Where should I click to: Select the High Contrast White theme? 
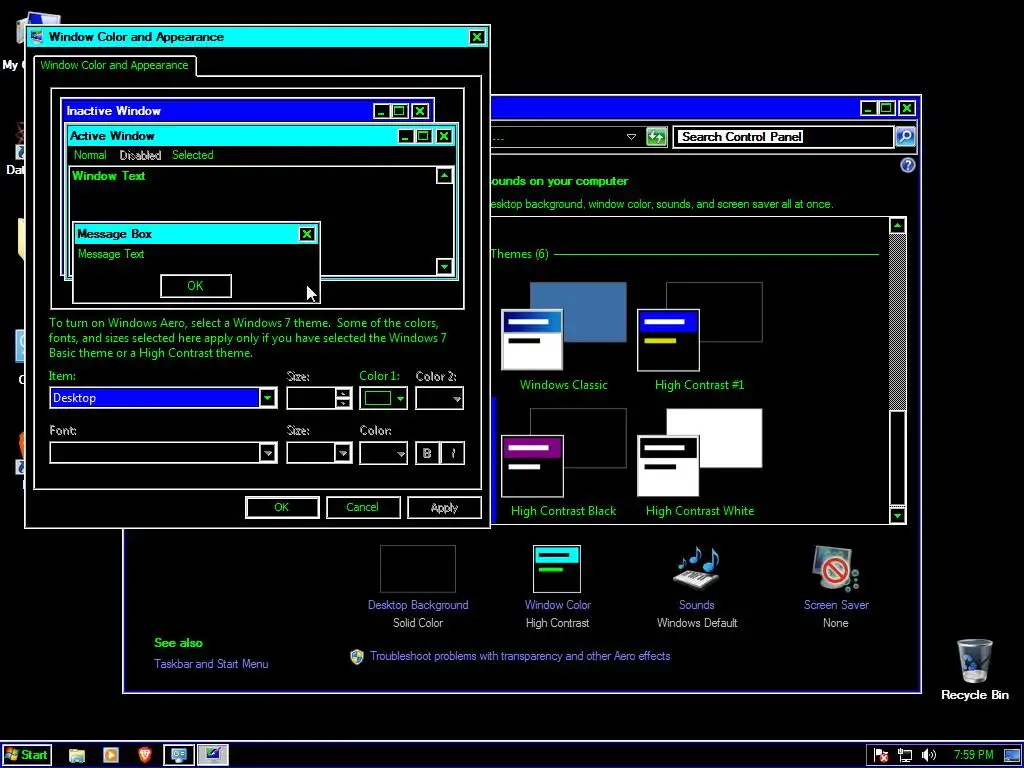click(699, 464)
